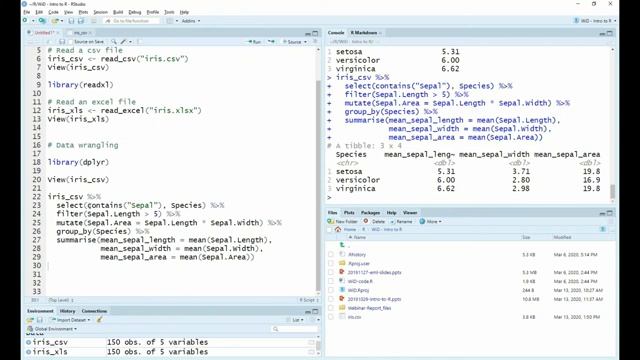
Task: Expand the iris_csv object details
Action: click(x=29, y=342)
